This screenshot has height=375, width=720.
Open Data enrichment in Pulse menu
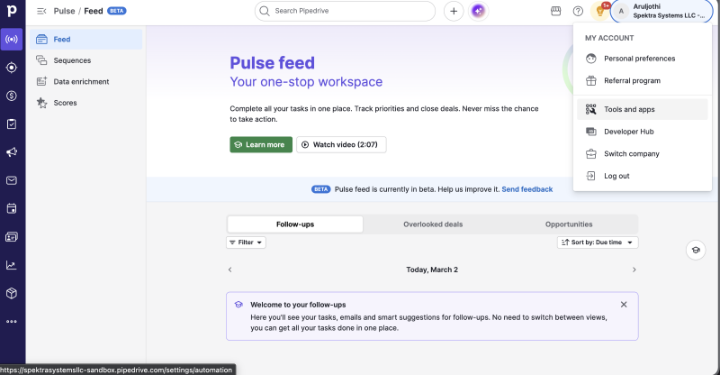(86, 82)
